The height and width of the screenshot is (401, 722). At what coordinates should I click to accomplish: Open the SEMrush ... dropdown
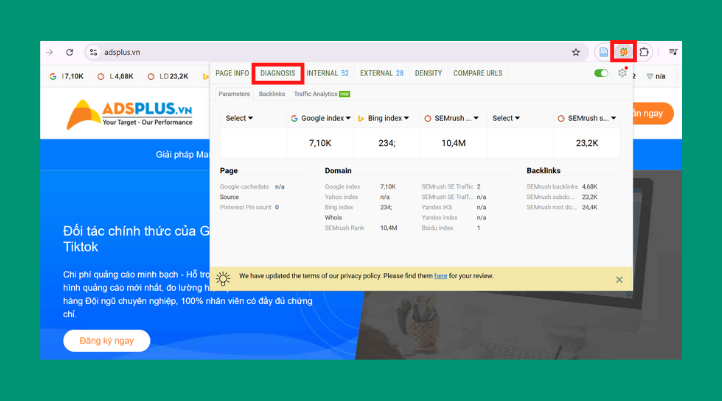click(451, 118)
